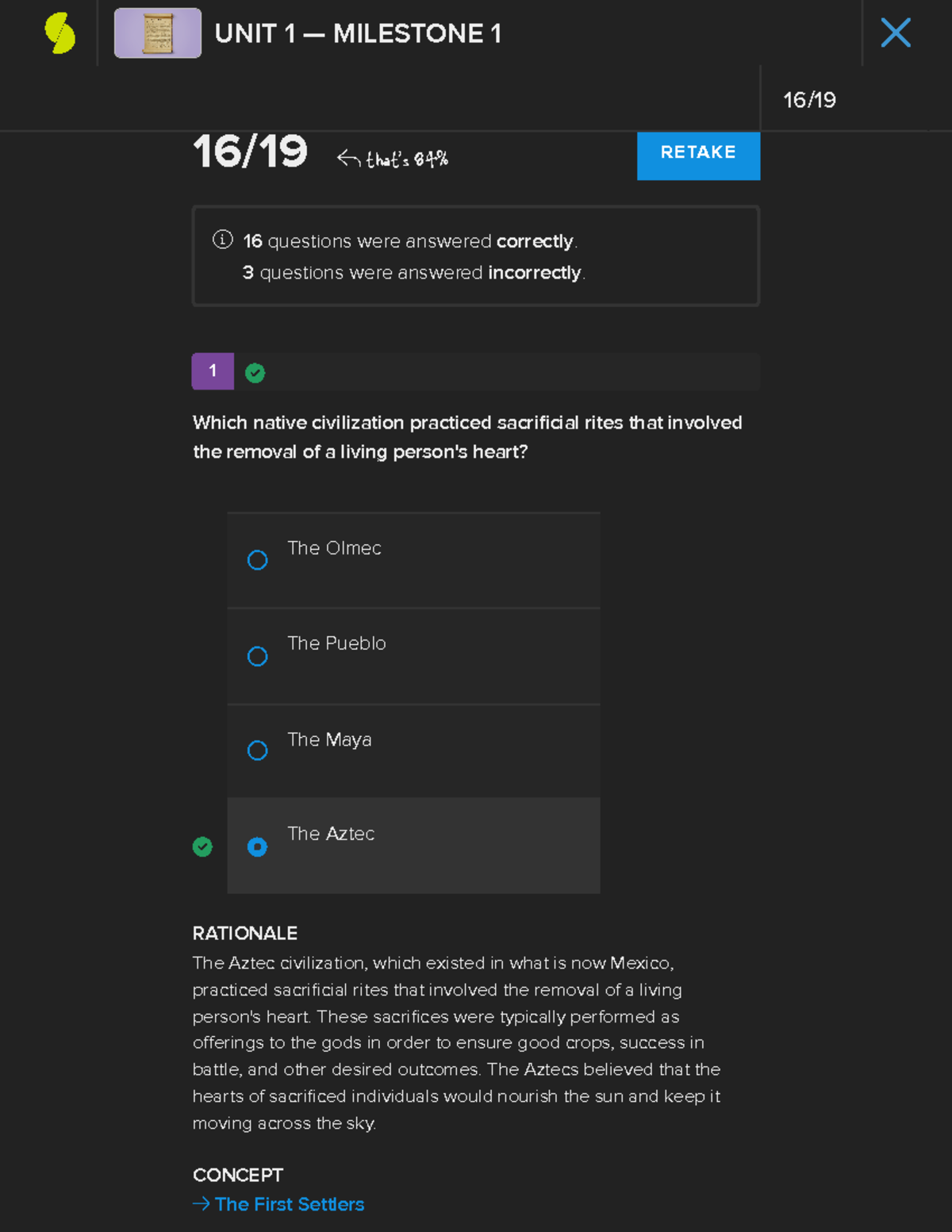952x1232 pixels.
Task: Click the info icon beside results summary
Action: pos(223,240)
